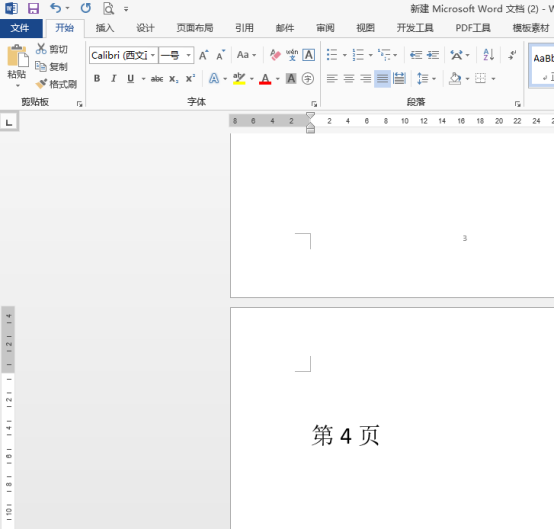Toggle Subscript formatting

click(173, 79)
